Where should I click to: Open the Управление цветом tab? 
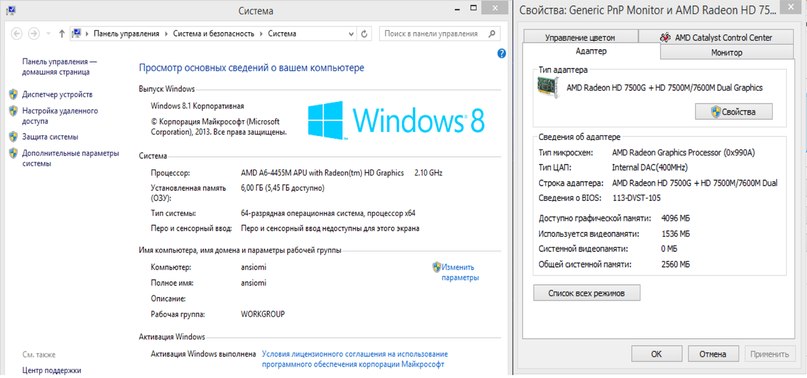pos(580,38)
